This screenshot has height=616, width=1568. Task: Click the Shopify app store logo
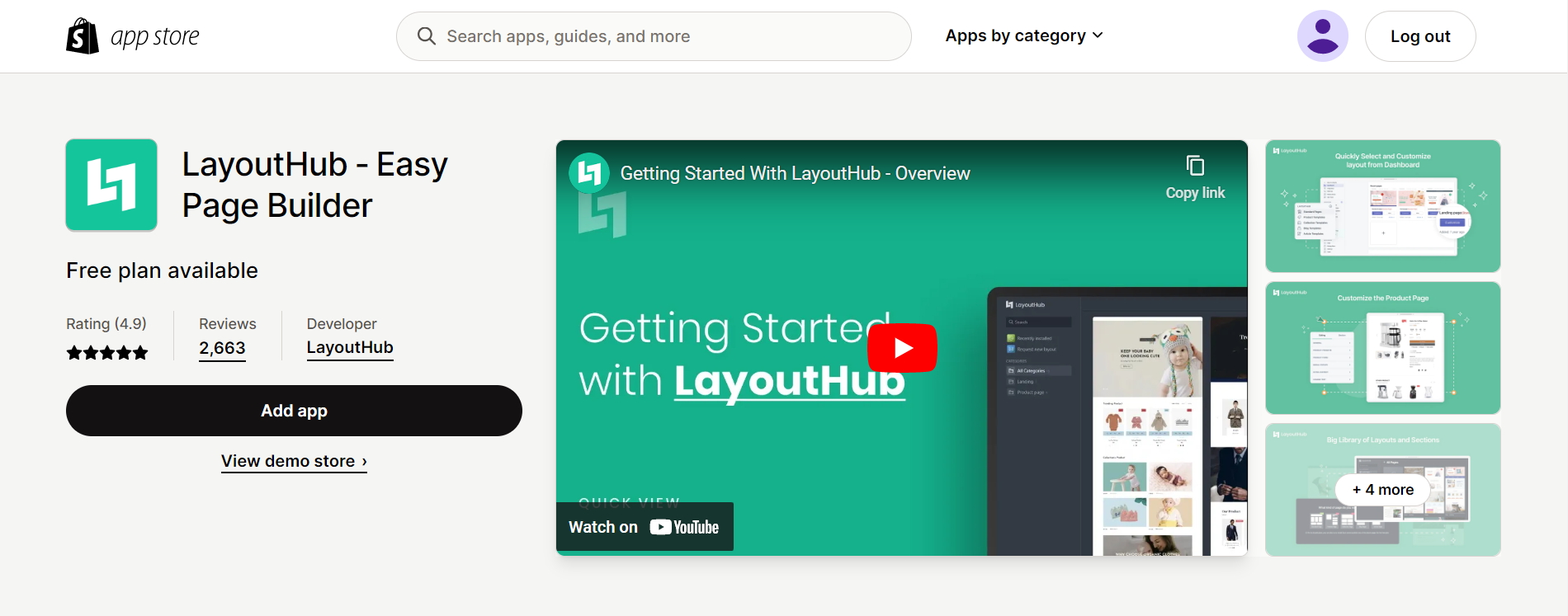(x=133, y=36)
